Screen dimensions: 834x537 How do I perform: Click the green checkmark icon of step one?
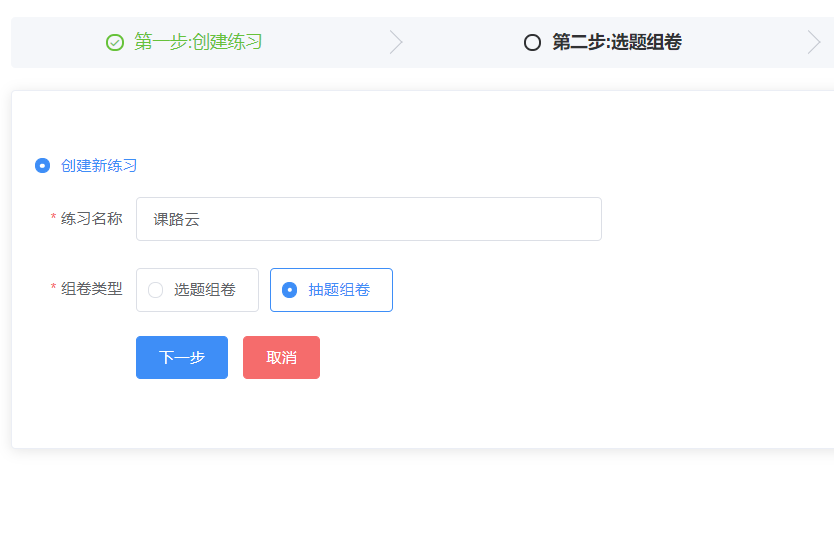(115, 43)
